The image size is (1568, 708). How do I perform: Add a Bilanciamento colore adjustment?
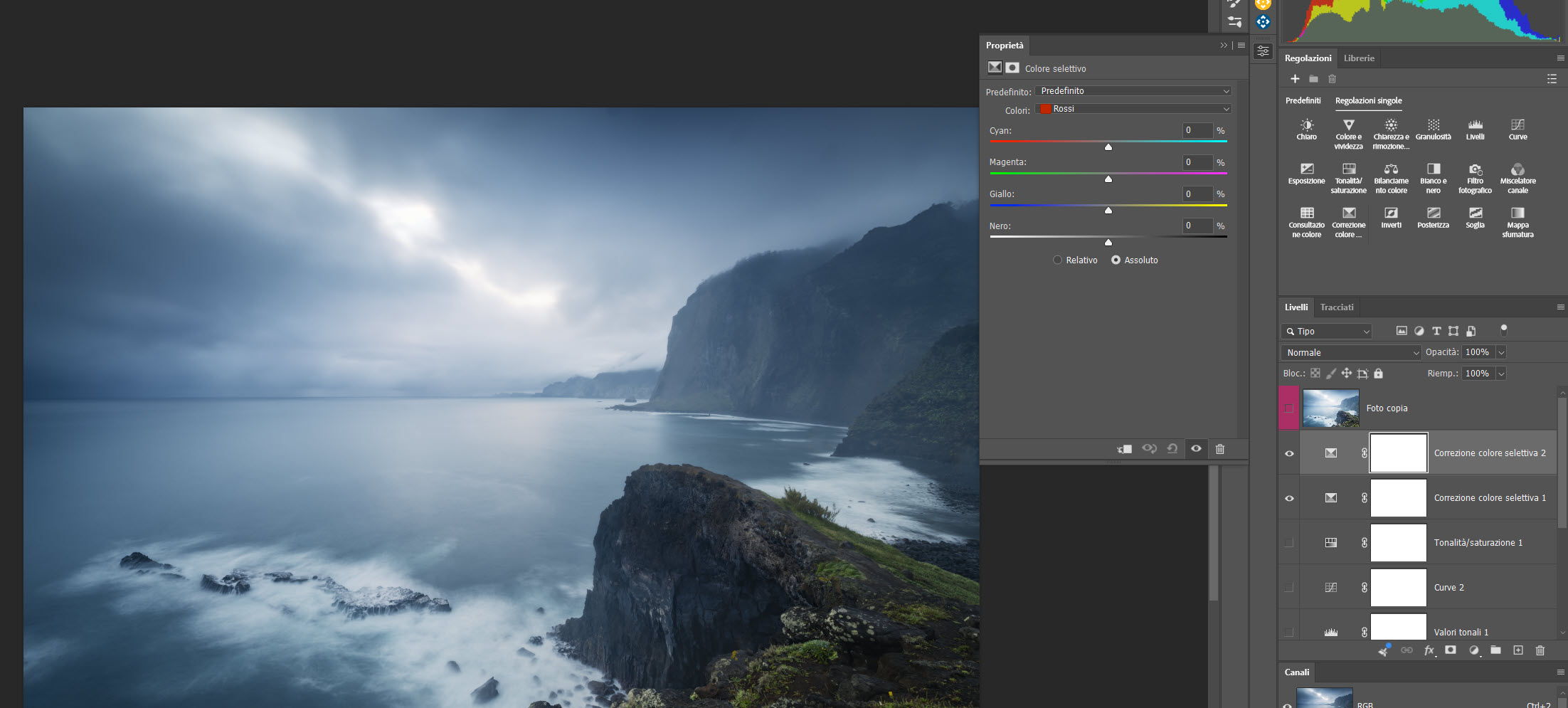tap(1391, 179)
